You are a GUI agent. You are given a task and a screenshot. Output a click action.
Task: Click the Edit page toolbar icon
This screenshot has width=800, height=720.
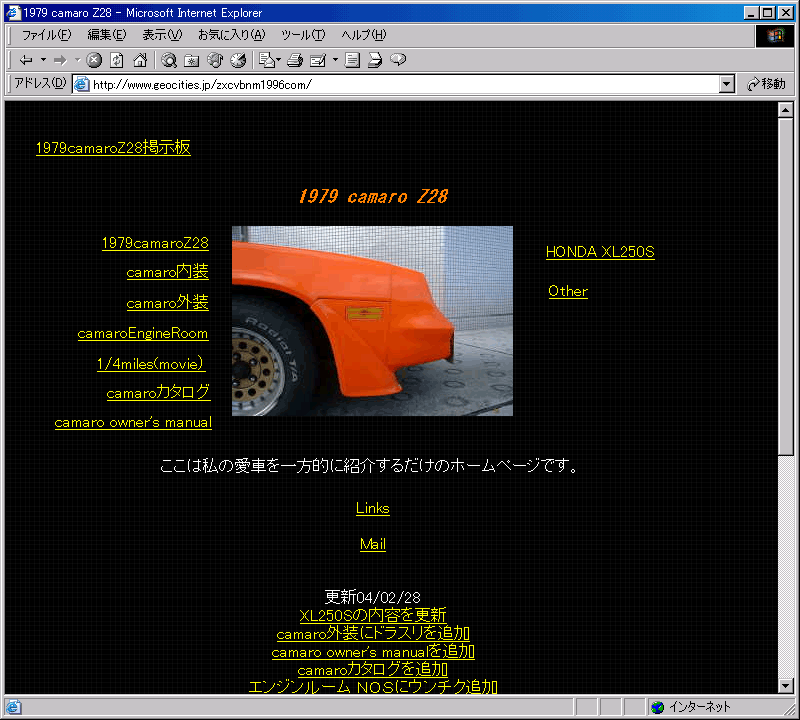tap(318, 60)
